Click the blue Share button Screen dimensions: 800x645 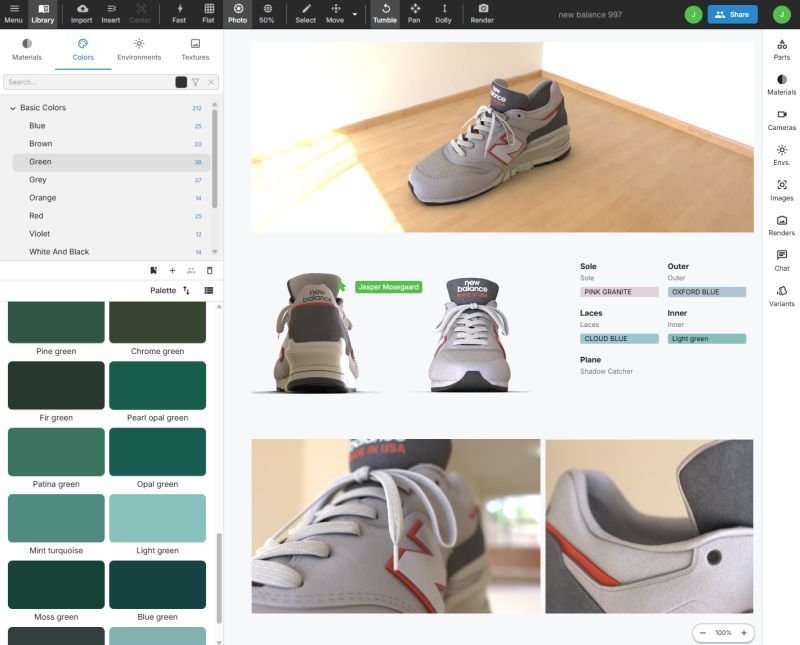[733, 14]
